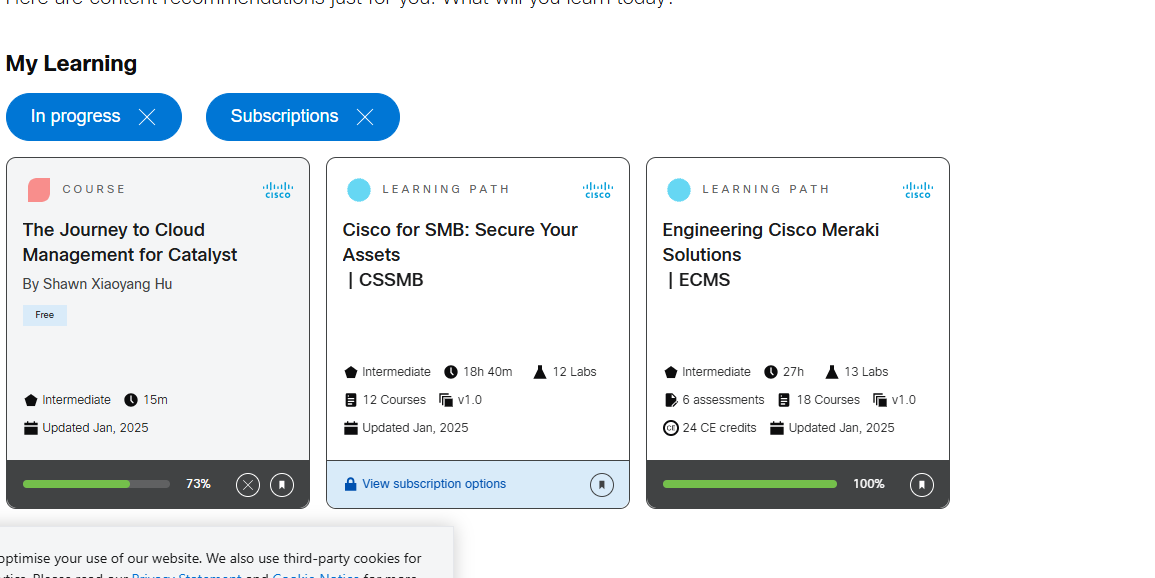
Task: Open View subscription options
Action: (428, 484)
